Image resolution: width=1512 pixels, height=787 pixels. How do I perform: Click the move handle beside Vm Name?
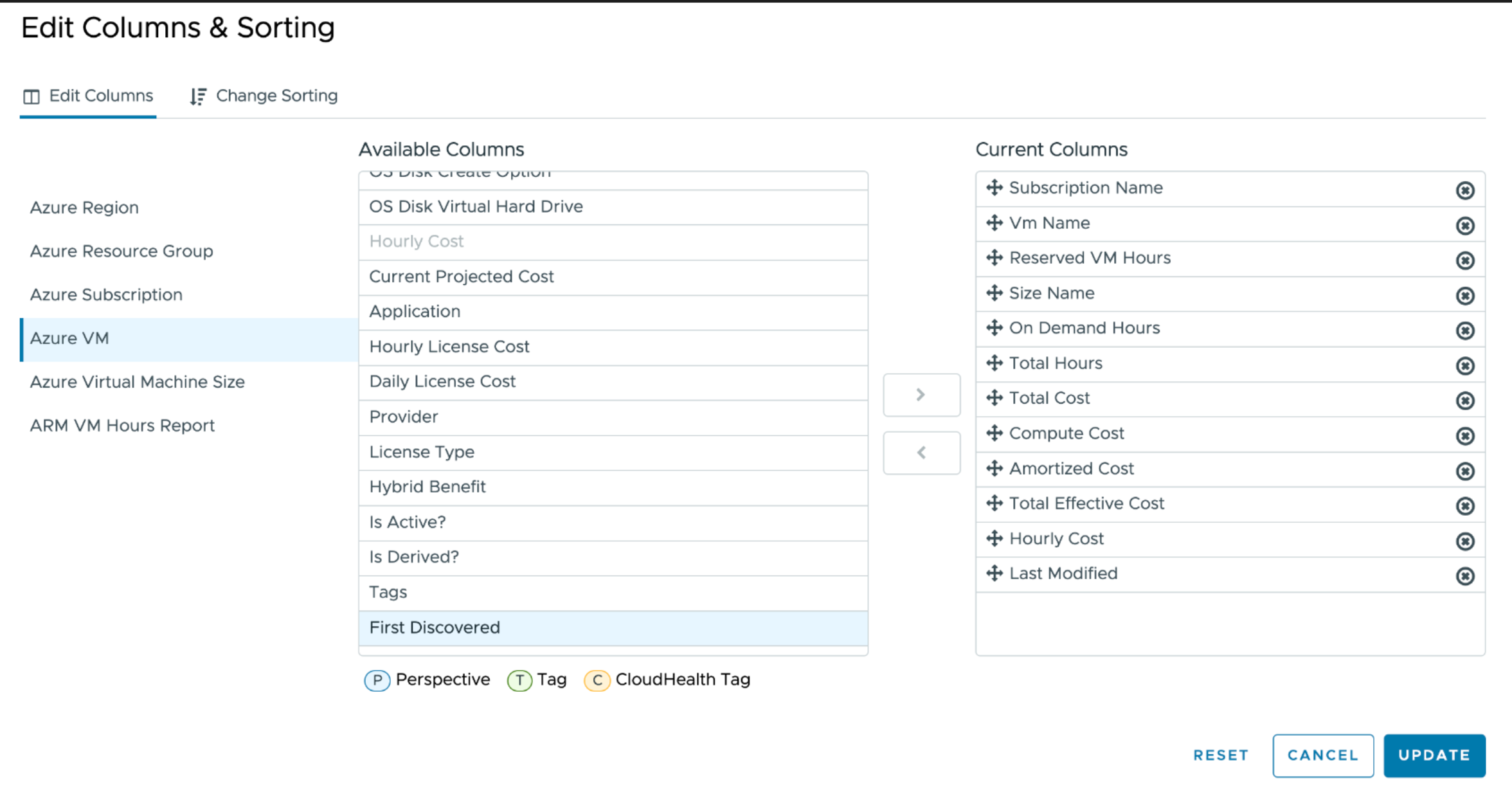click(x=995, y=223)
